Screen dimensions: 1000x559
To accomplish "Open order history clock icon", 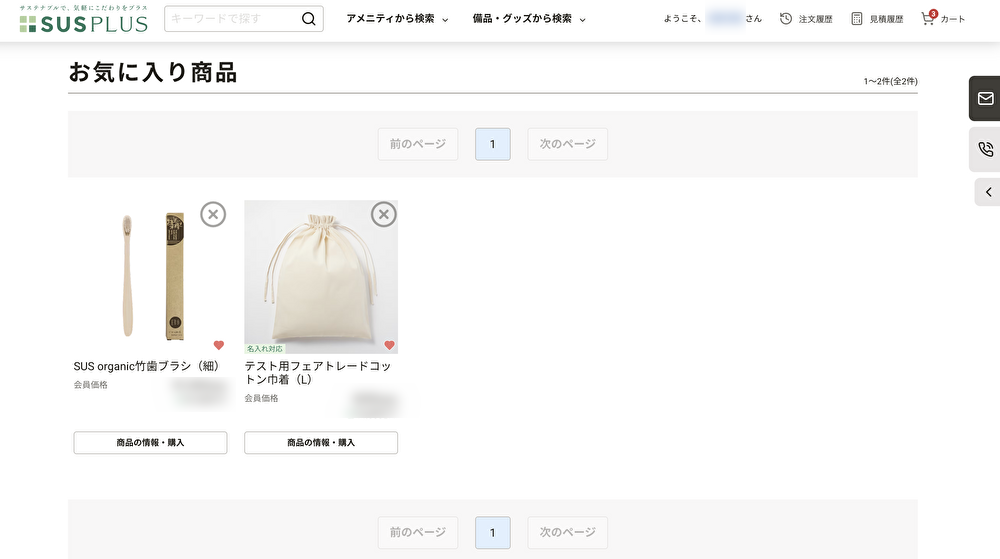I will point(786,19).
